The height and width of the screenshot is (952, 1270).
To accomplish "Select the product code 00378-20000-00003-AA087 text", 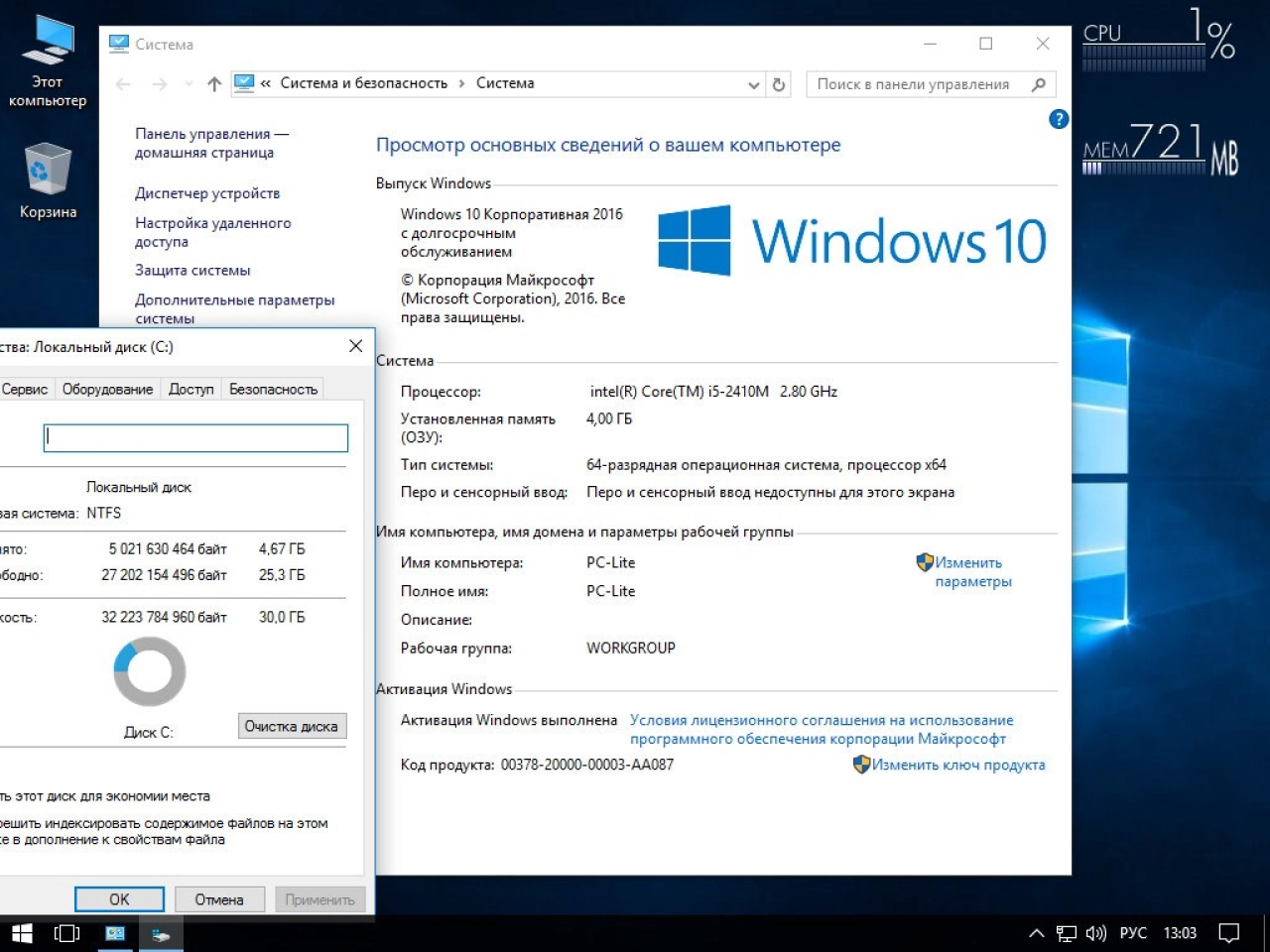I will [586, 765].
